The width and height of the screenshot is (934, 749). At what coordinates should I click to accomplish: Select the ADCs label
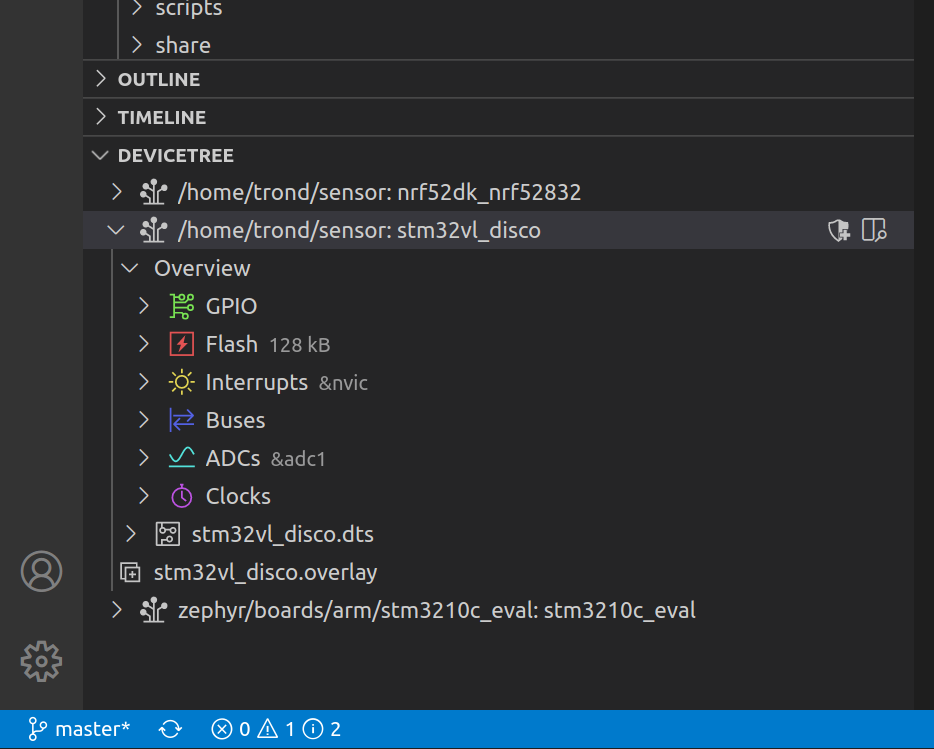click(233, 458)
